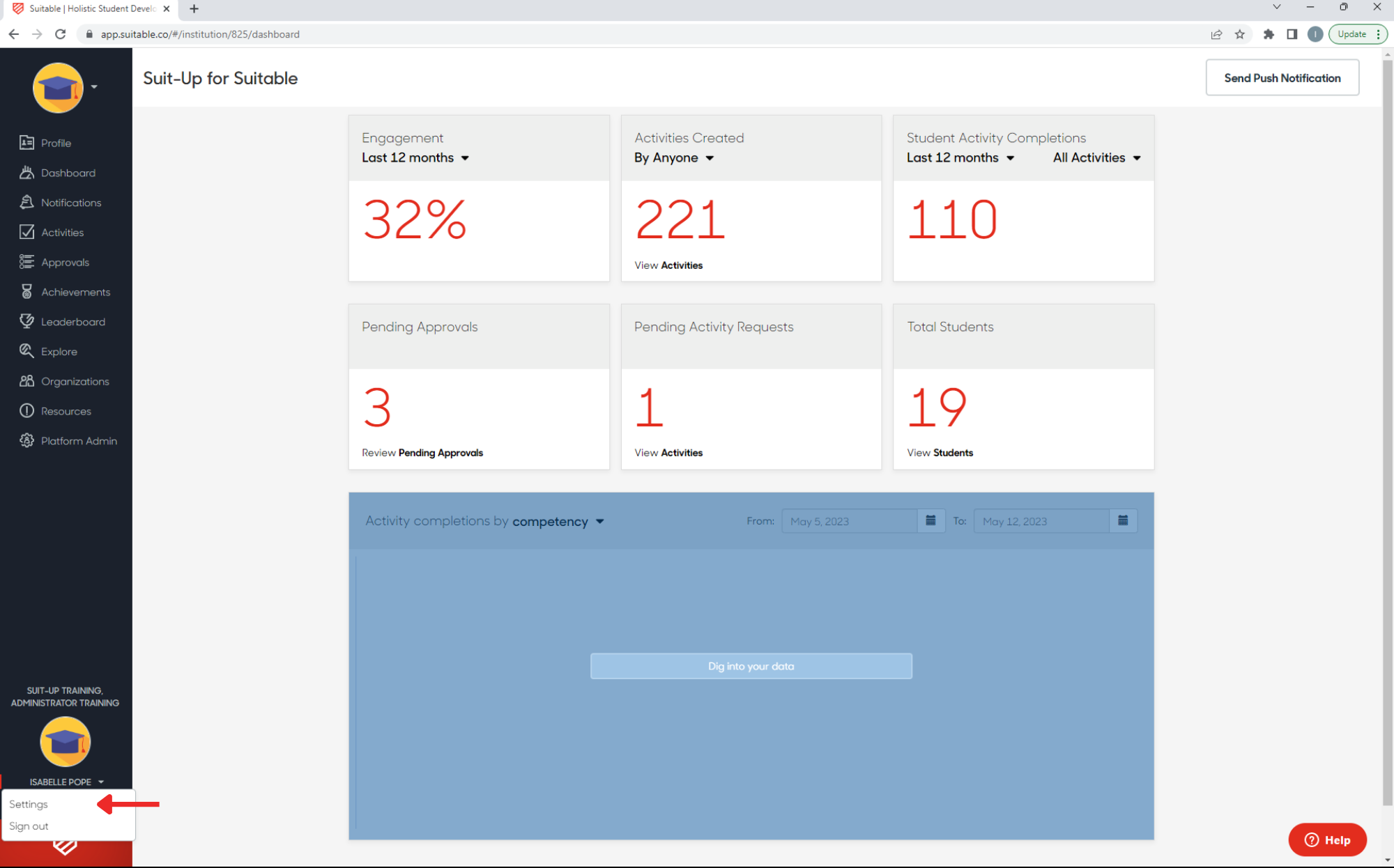This screenshot has width=1394, height=868.
Task: Click the Leaderboard icon
Action: (26, 321)
